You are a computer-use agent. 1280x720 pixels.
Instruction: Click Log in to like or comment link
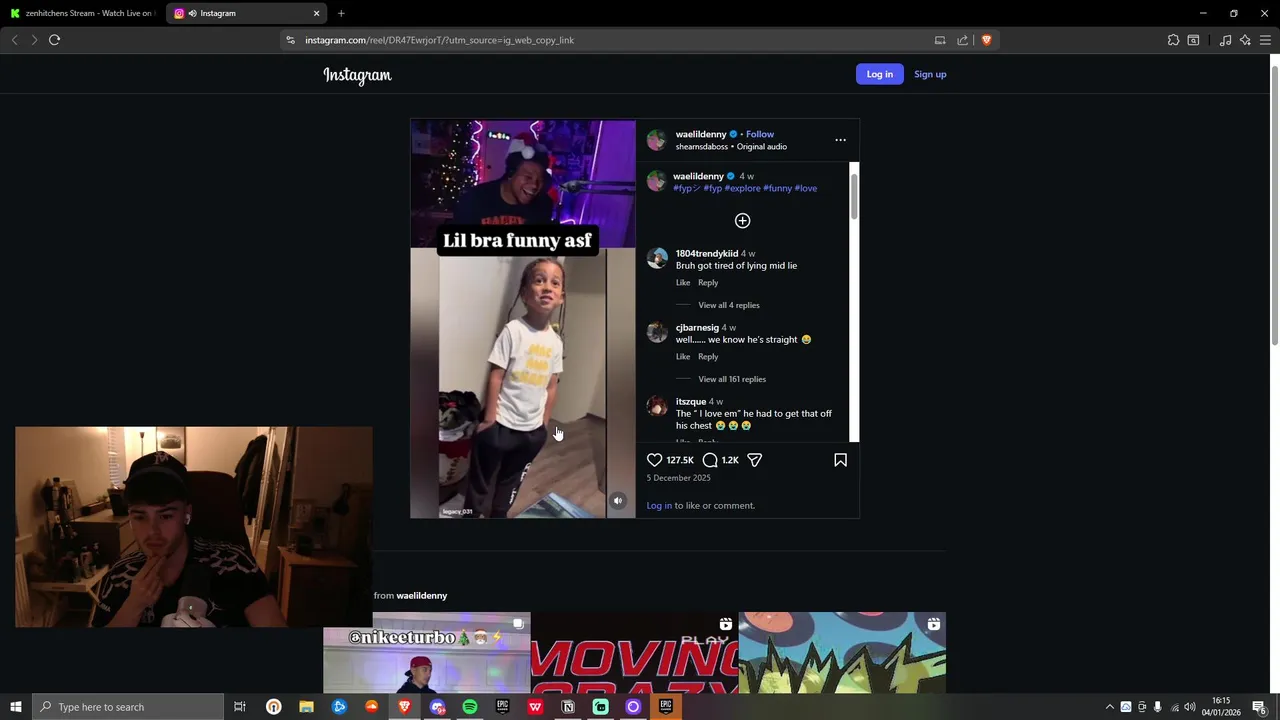pos(659,505)
